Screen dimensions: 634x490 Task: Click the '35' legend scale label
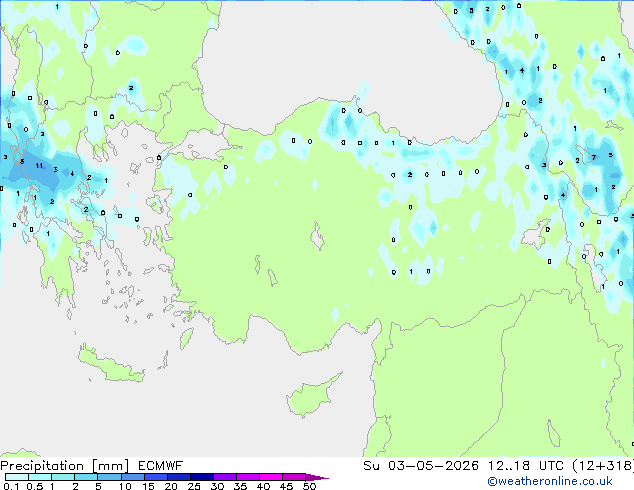click(x=240, y=486)
